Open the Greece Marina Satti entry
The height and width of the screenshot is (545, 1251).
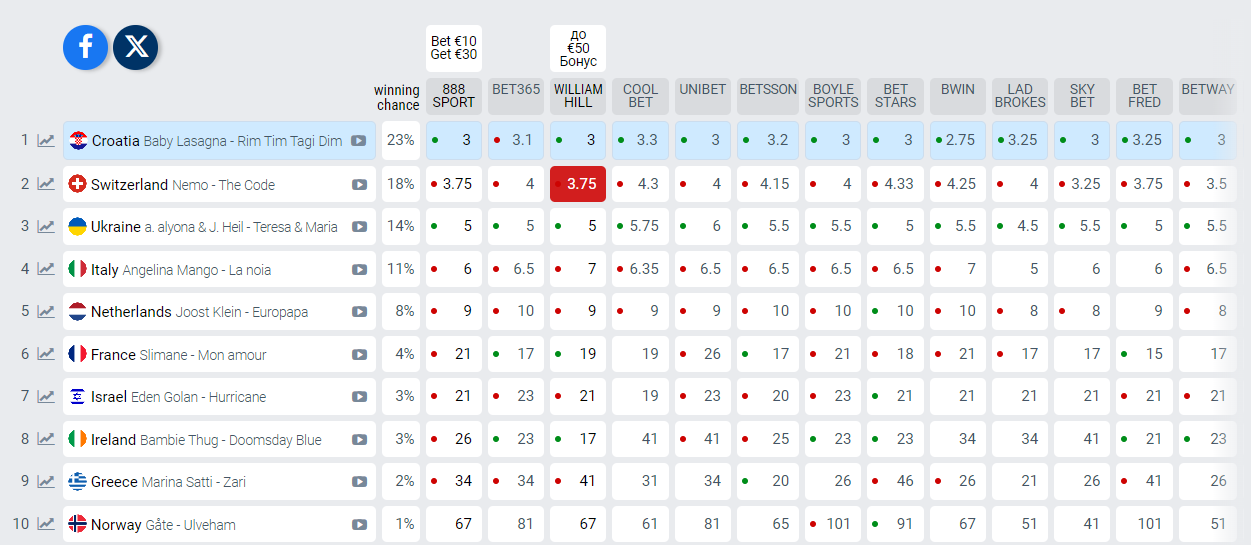[219, 482]
